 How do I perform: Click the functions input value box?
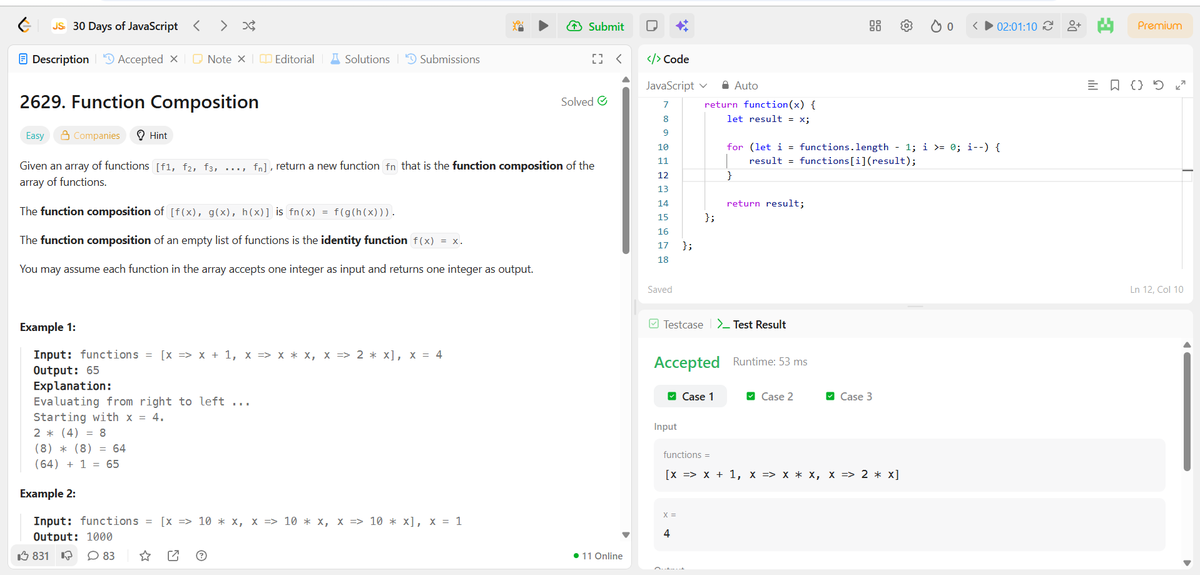[909, 464]
